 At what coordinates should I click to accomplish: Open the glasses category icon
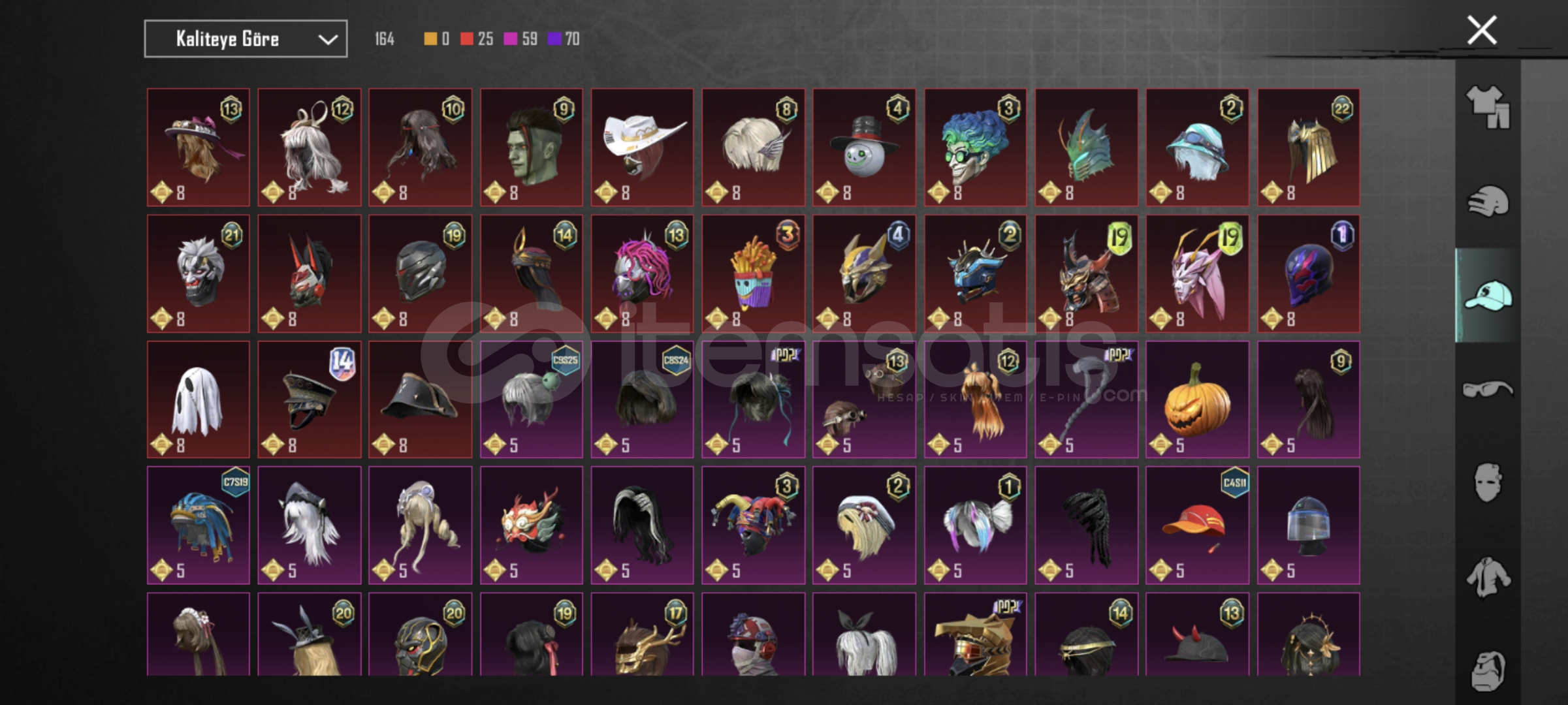pos(1488,389)
